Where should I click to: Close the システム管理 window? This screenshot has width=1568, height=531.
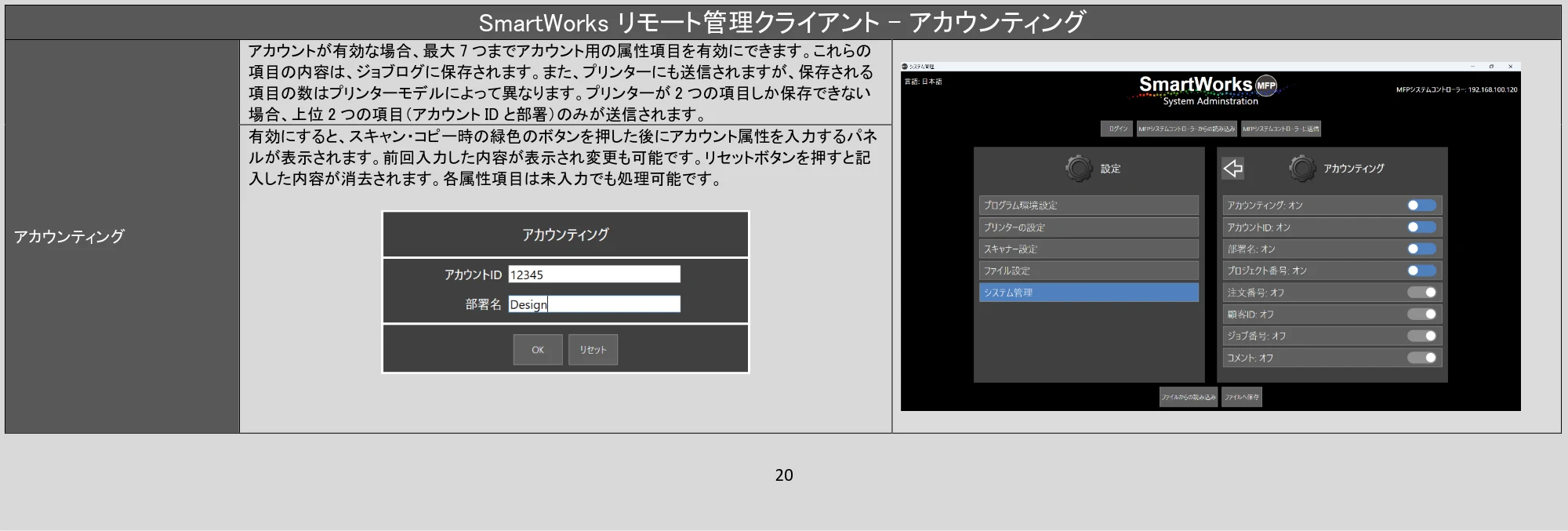click(1510, 67)
